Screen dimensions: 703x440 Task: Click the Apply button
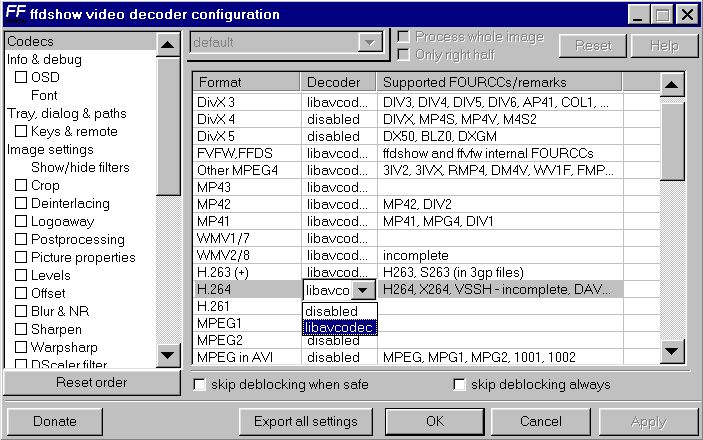[648, 421]
